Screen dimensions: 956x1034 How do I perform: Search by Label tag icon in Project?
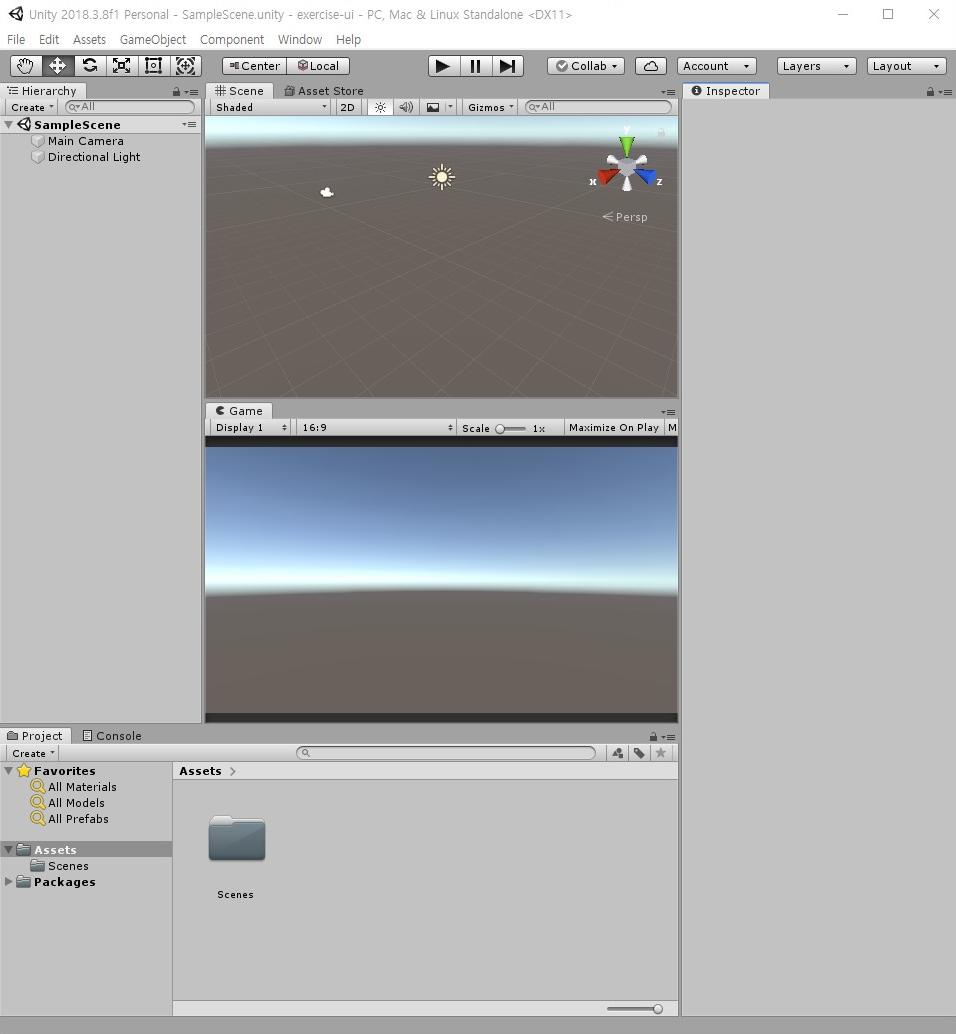point(639,753)
